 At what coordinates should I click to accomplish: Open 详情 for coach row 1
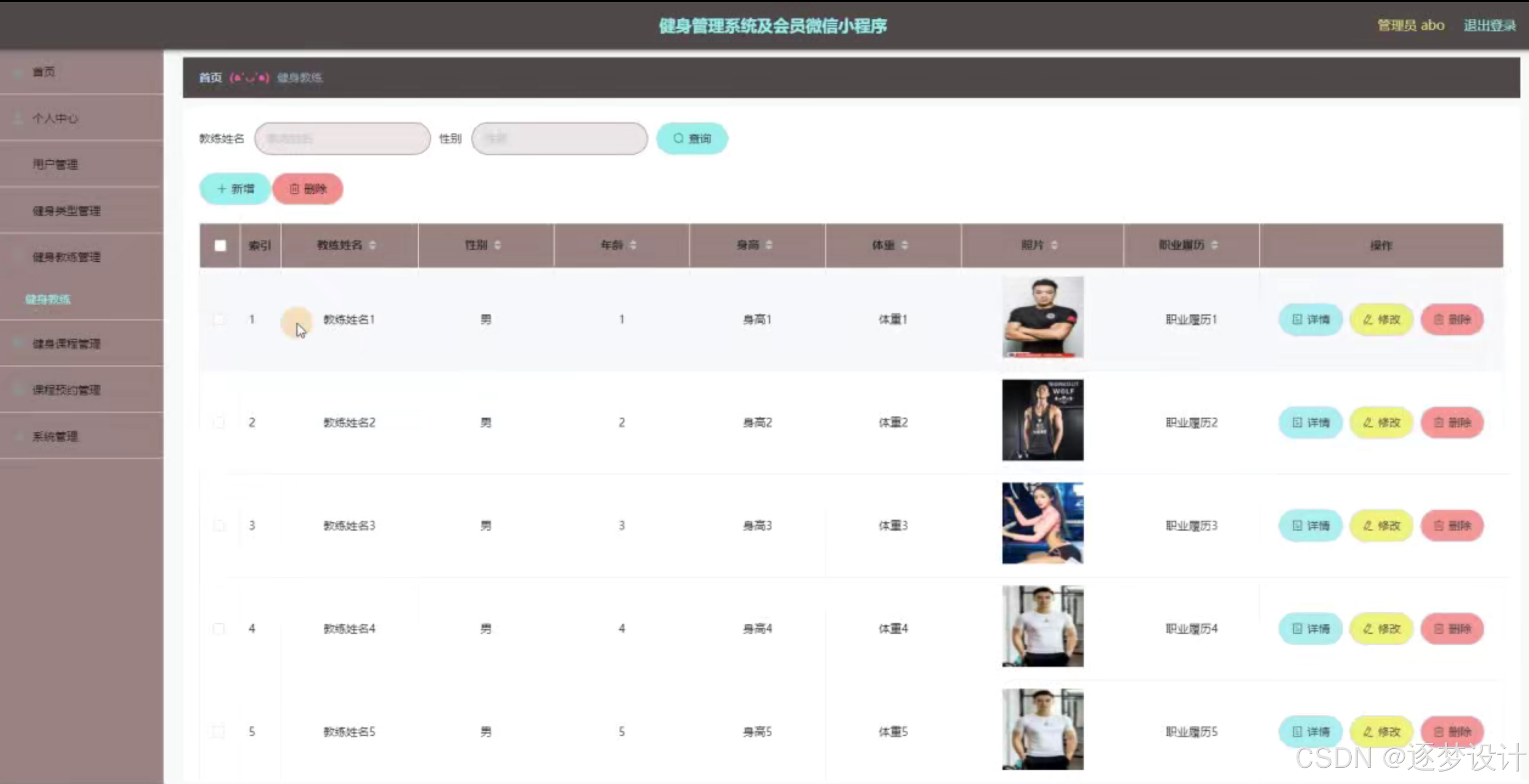pyautogui.click(x=1311, y=319)
